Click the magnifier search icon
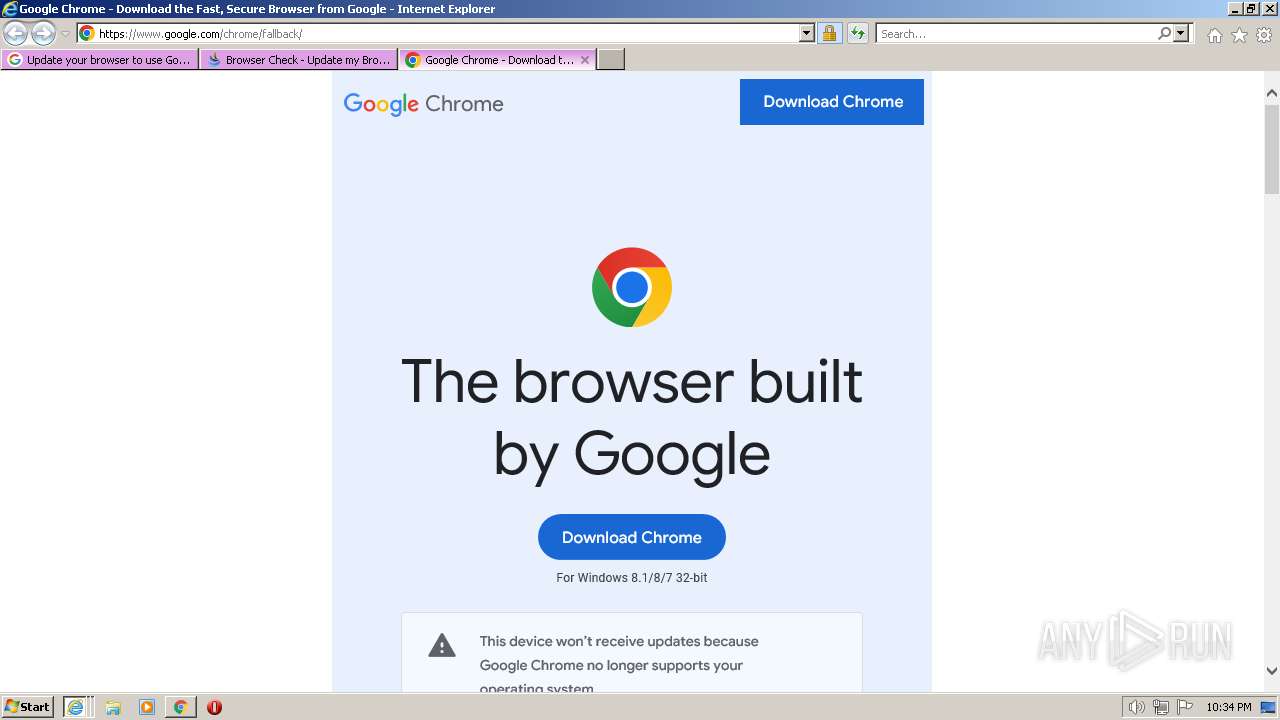 pos(1164,33)
